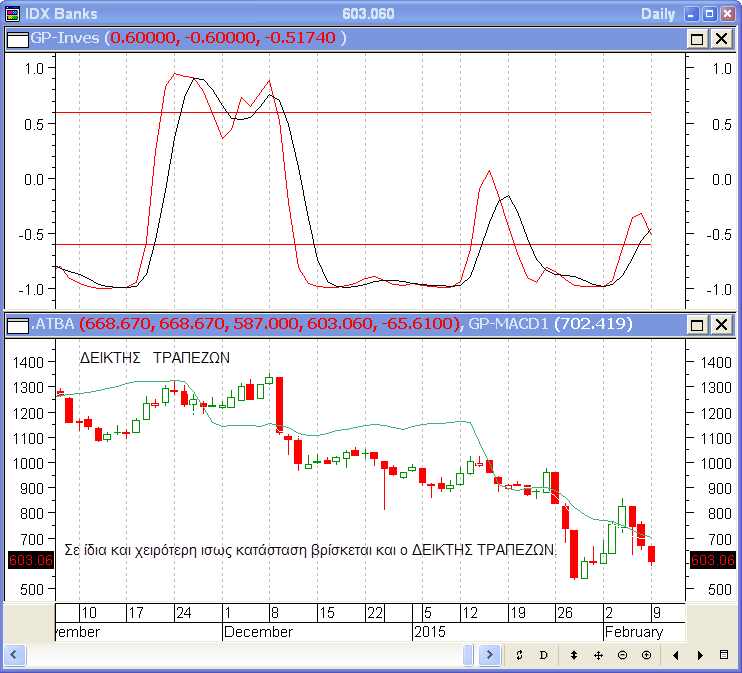The image size is (742, 673).
Task: Click the 2015 year label on time axis
Action: click(430, 632)
